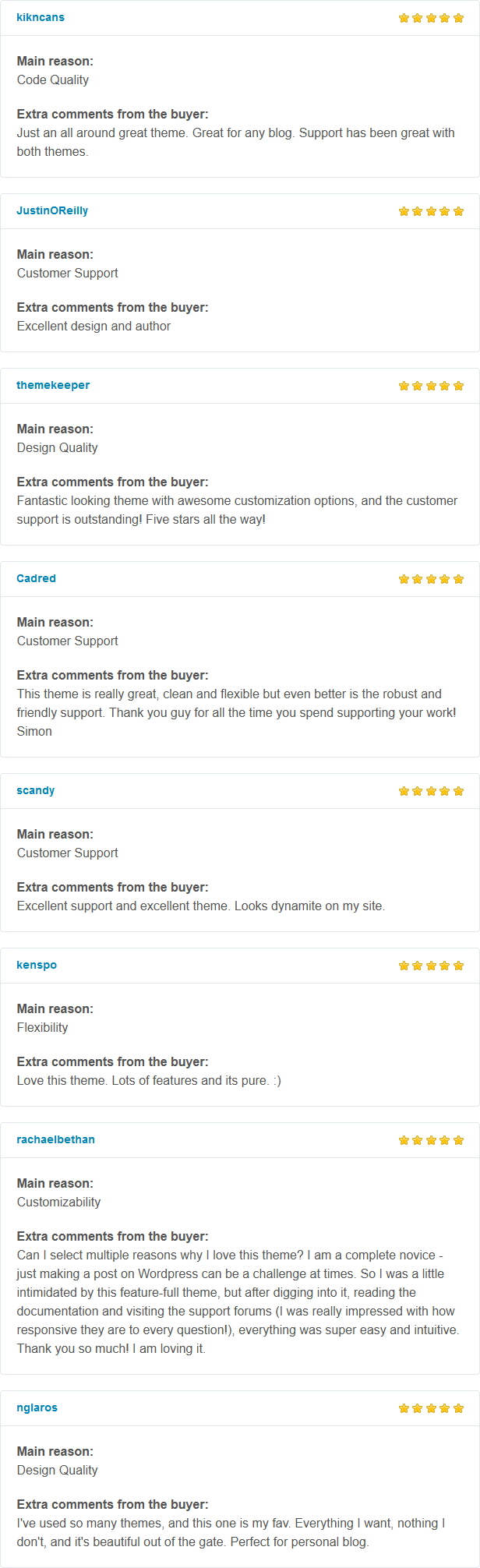Open nglaros reviewer profile
Viewport: 480px width, 1568px height.
pos(37,1407)
